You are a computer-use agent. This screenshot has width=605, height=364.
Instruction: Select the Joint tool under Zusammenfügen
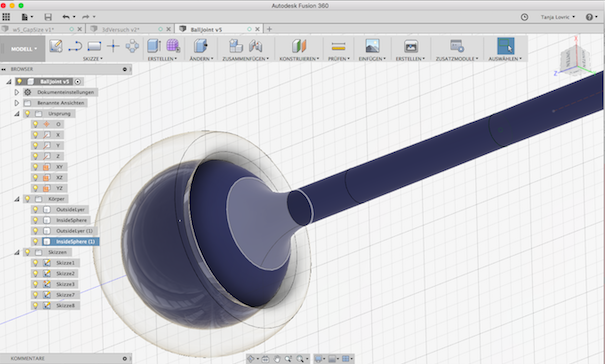tap(255, 46)
